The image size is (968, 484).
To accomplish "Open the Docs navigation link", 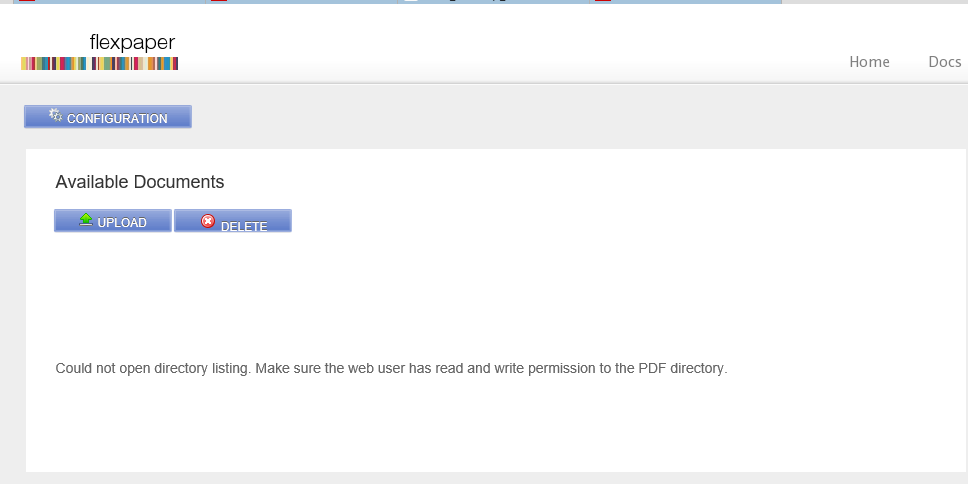I will [945, 62].
